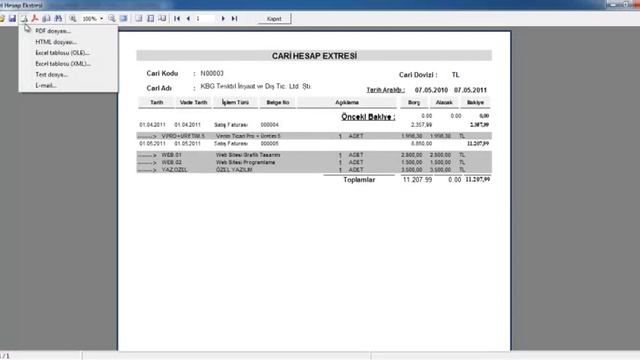Click the Vade Tarih column header
Screen dimensions: 640x360
pyautogui.click(x=193, y=102)
